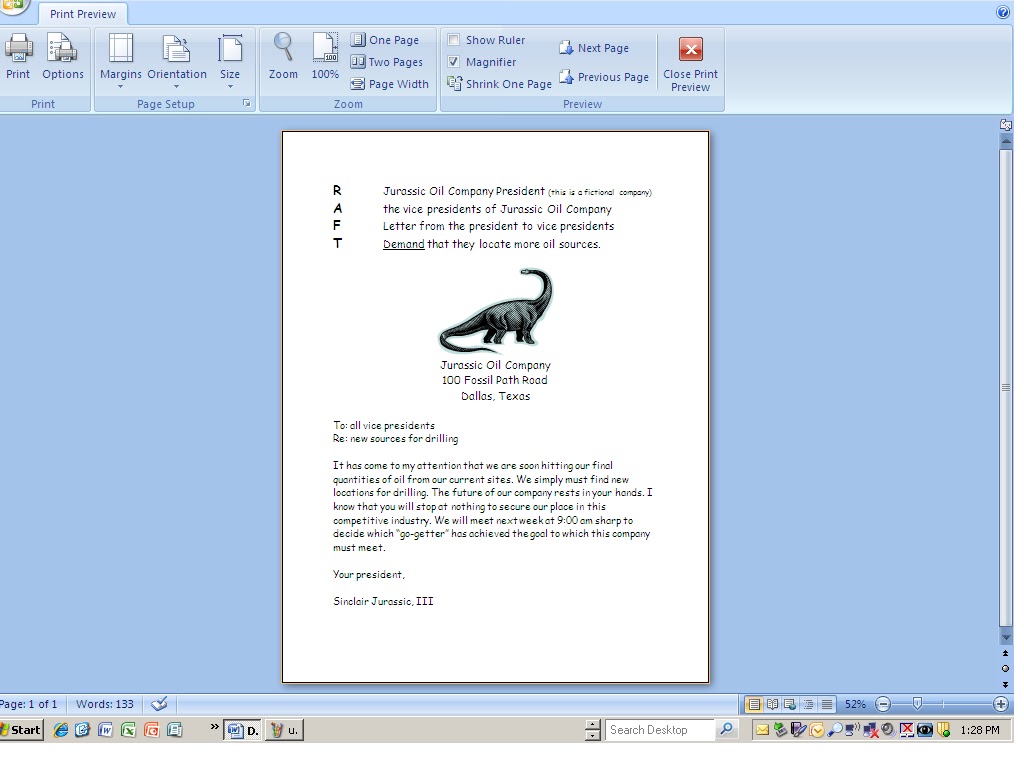Launch Internet Explorer from Quick Launch

(x=61, y=730)
